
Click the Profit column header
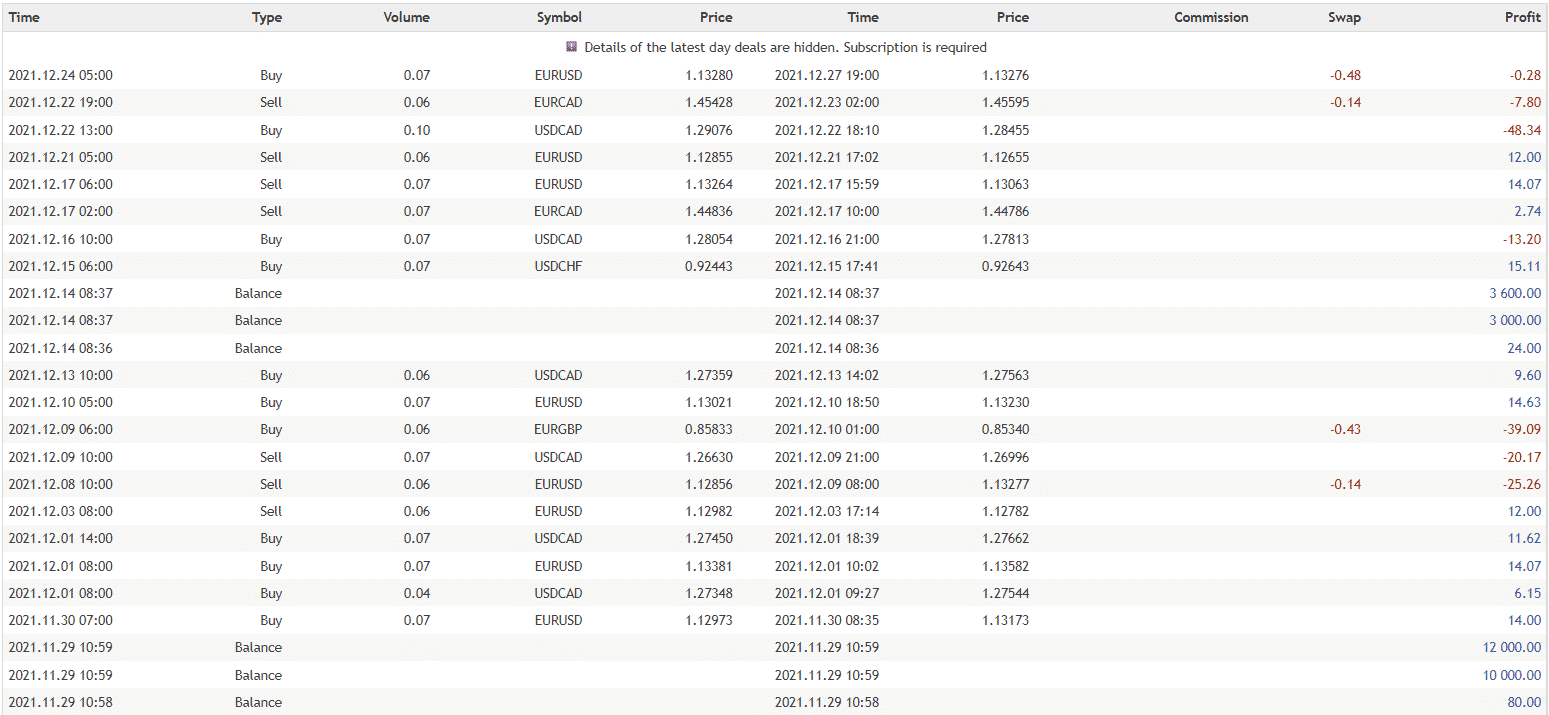tap(1523, 17)
